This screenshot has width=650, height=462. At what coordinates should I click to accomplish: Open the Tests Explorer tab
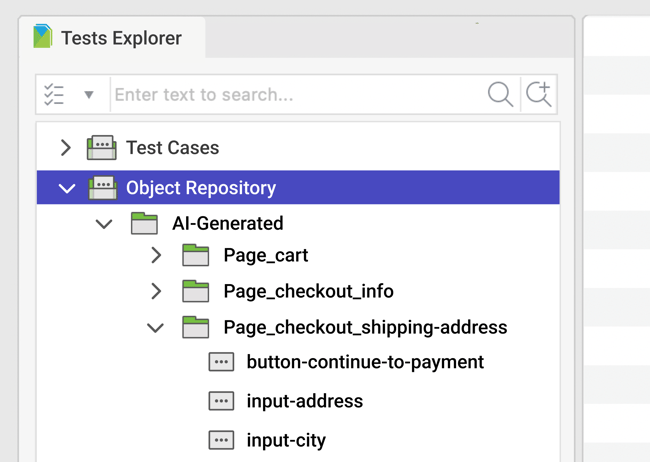(112, 37)
